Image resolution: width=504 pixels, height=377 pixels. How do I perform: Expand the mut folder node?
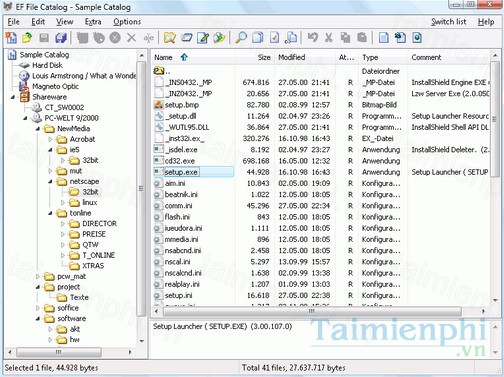click(50, 171)
